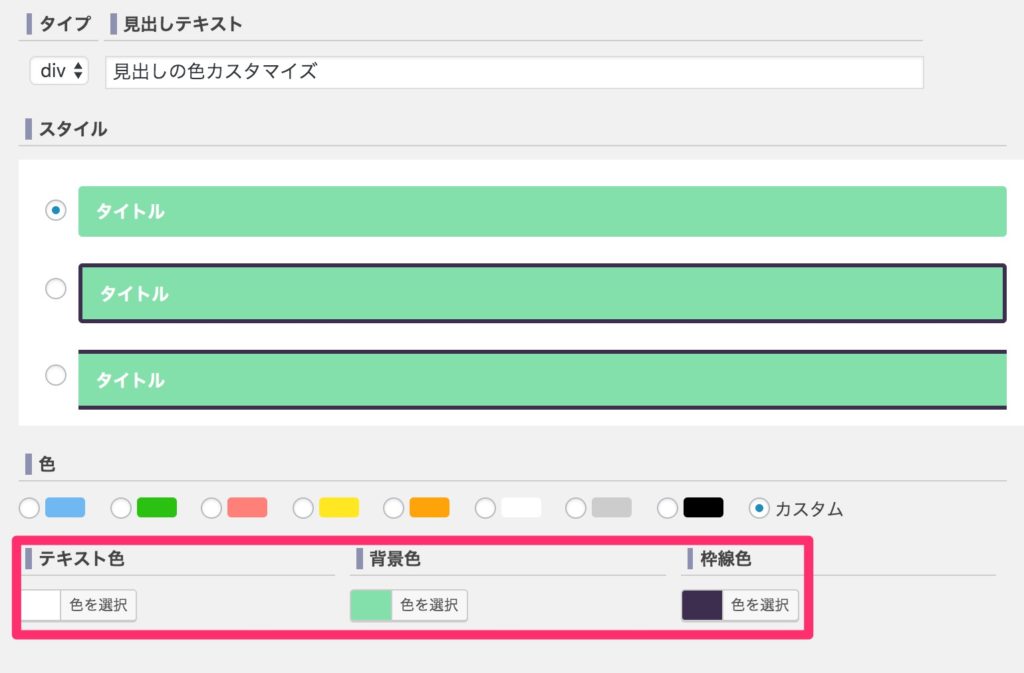Click the dark purple border color swatch
Viewport: 1024px width, 673px height.
pyautogui.click(x=702, y=605)
